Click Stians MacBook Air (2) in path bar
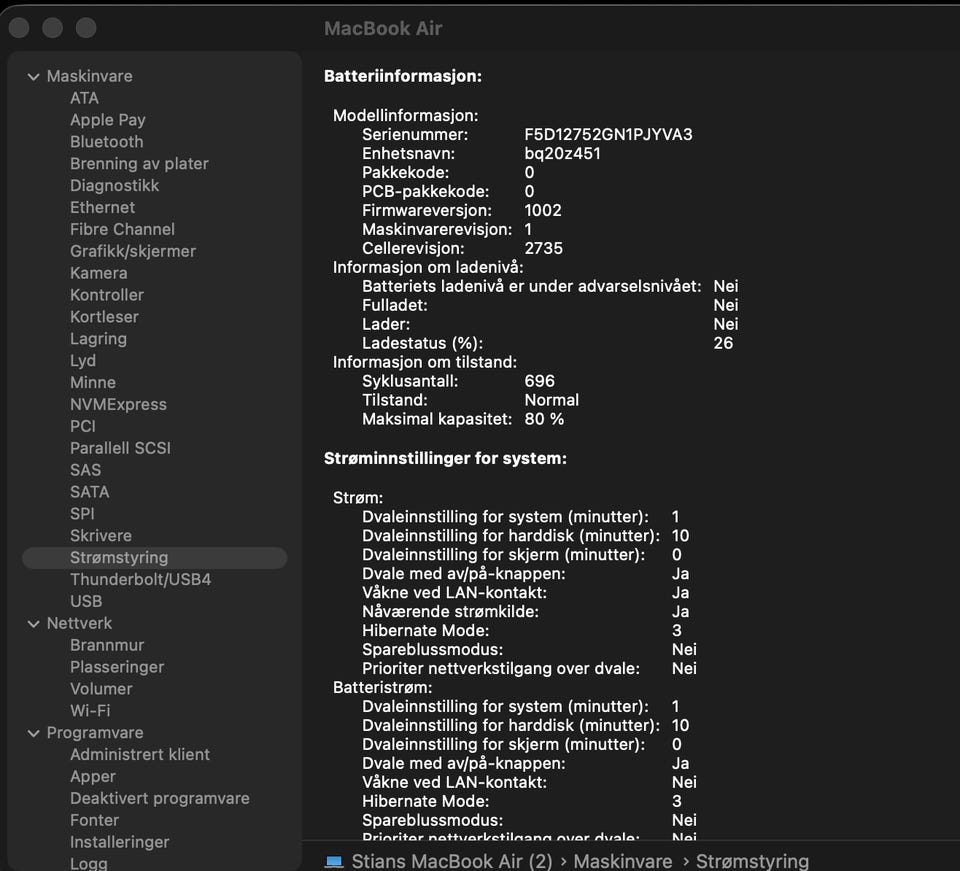 tap(452, 861)
